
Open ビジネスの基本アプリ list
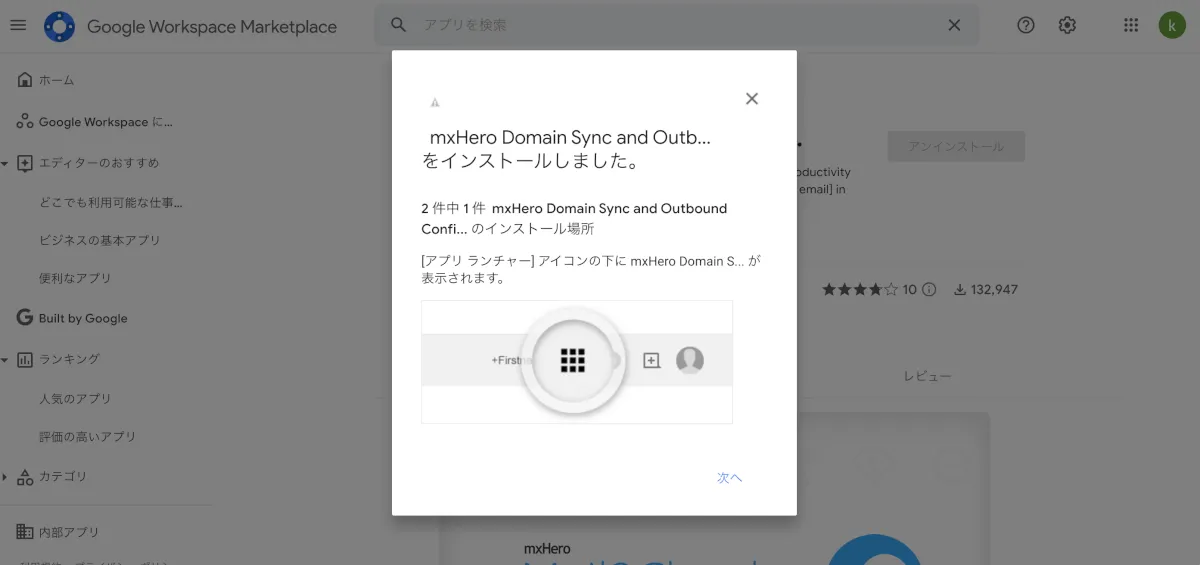point(99,240)
